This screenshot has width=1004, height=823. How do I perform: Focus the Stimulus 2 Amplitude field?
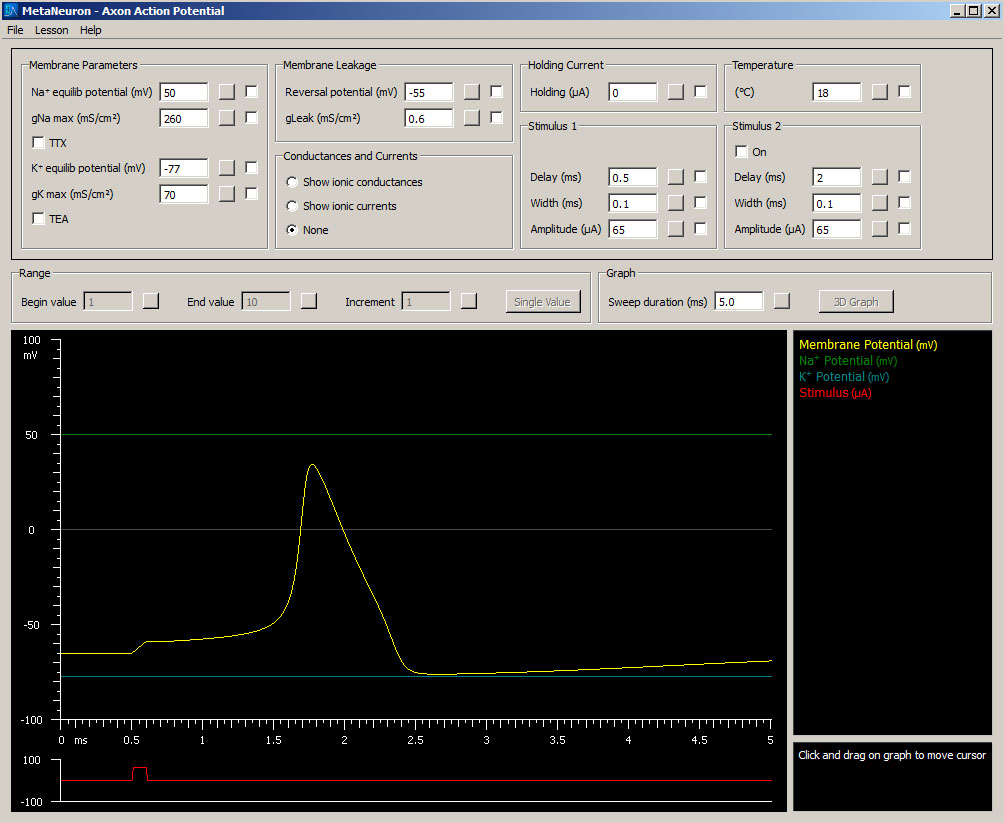click(836, 229)
